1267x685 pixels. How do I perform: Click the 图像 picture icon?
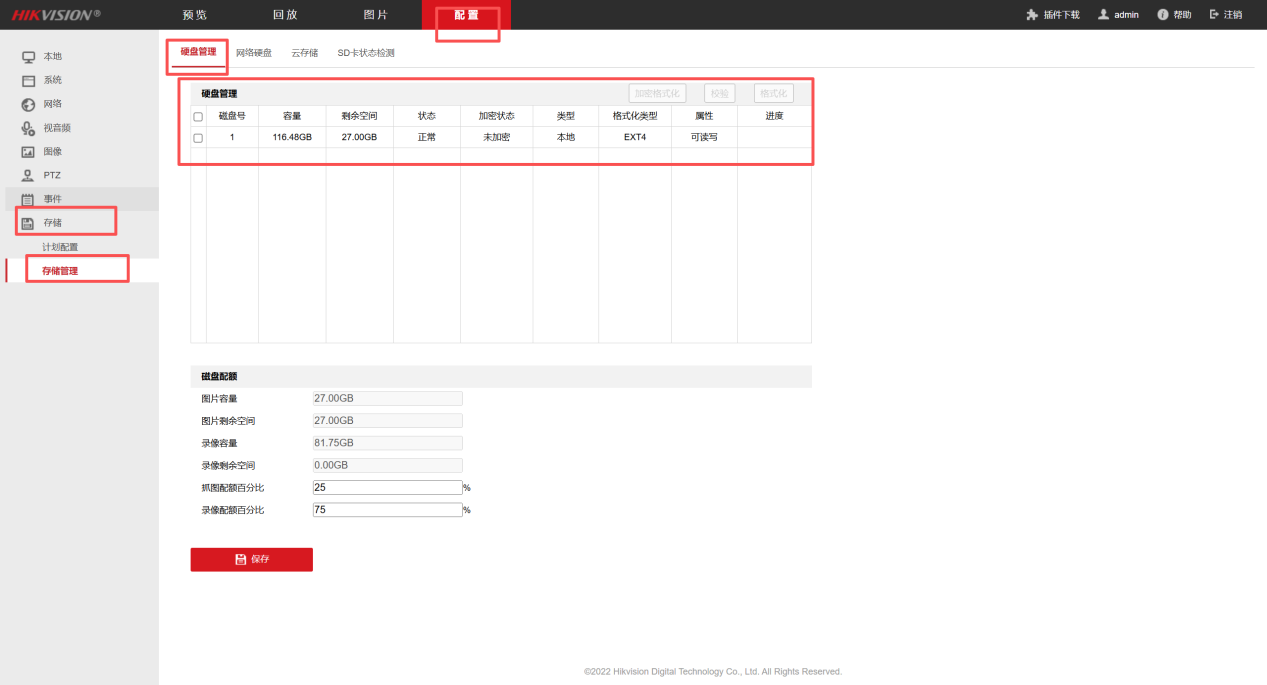pos(28,152)
